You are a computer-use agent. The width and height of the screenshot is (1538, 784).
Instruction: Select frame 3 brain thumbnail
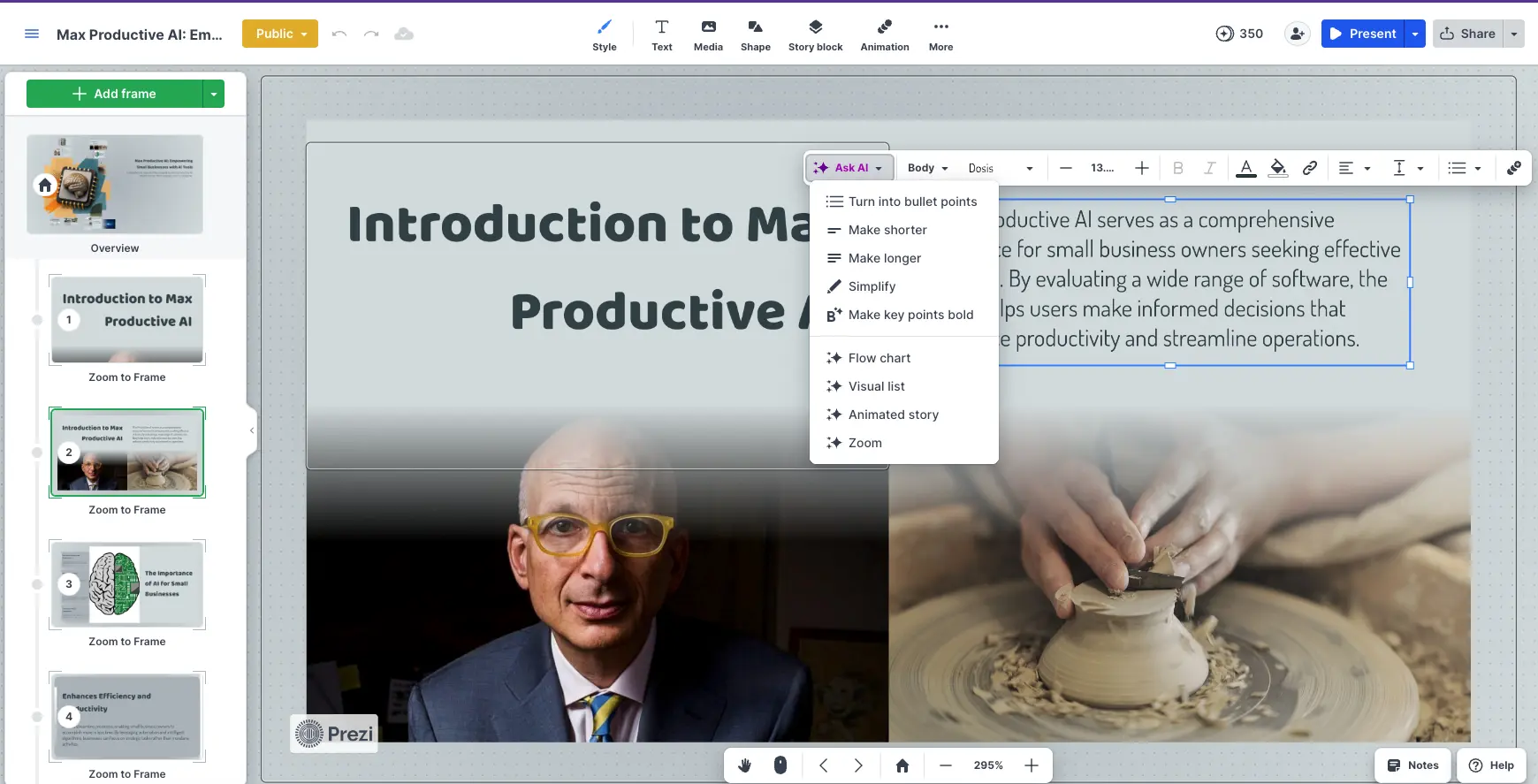click(x=127, y=584)
